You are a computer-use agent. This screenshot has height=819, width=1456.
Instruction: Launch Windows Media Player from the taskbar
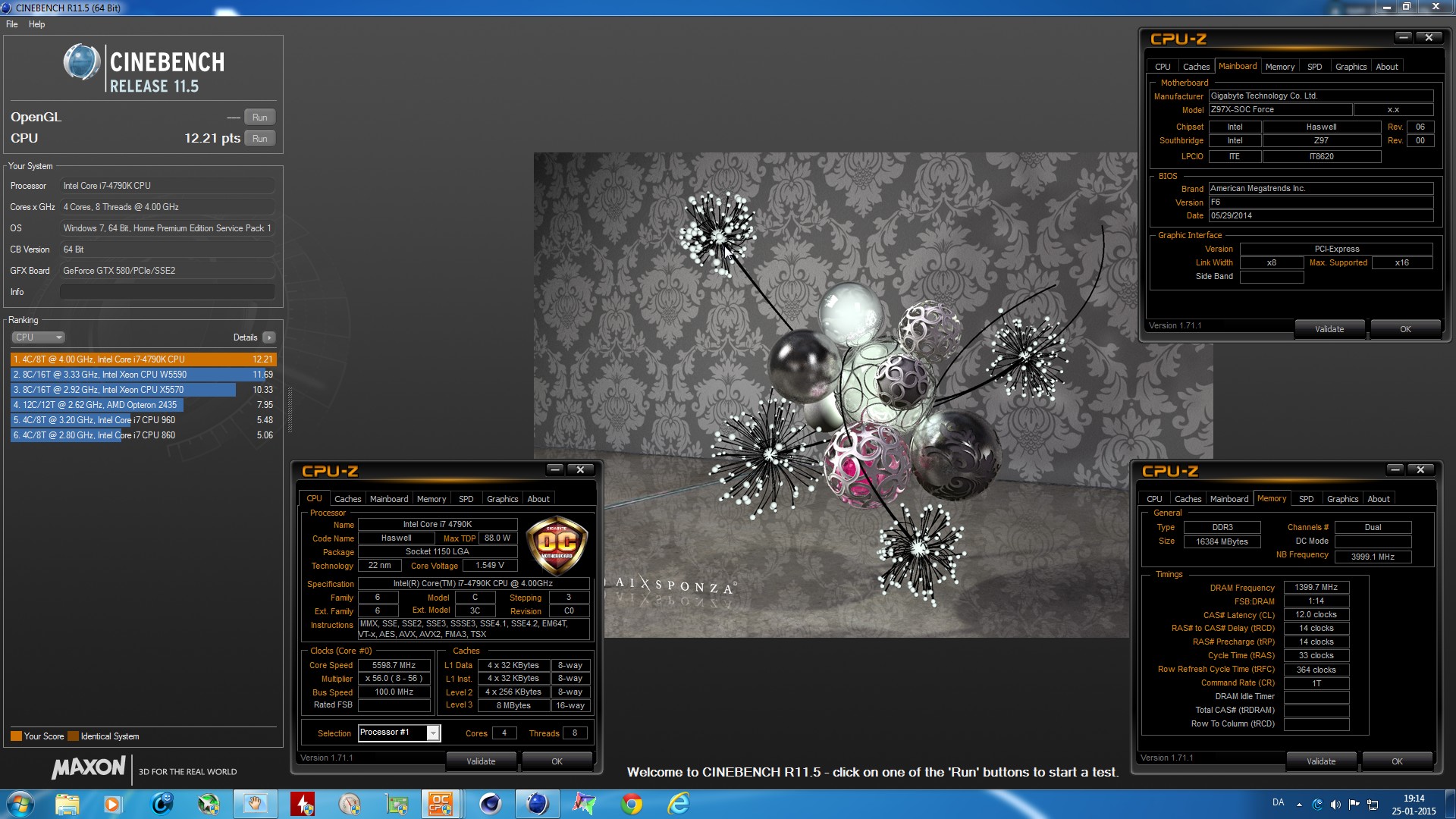click(x=113, y=804)
